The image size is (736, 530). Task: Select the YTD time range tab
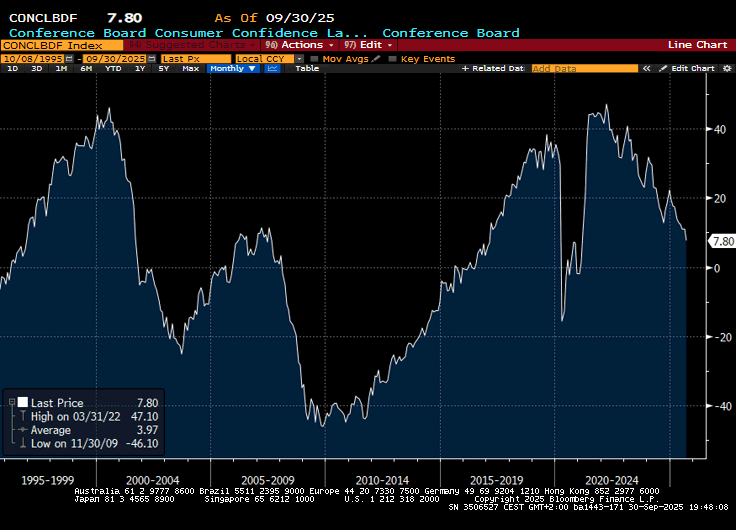(114, 68)
